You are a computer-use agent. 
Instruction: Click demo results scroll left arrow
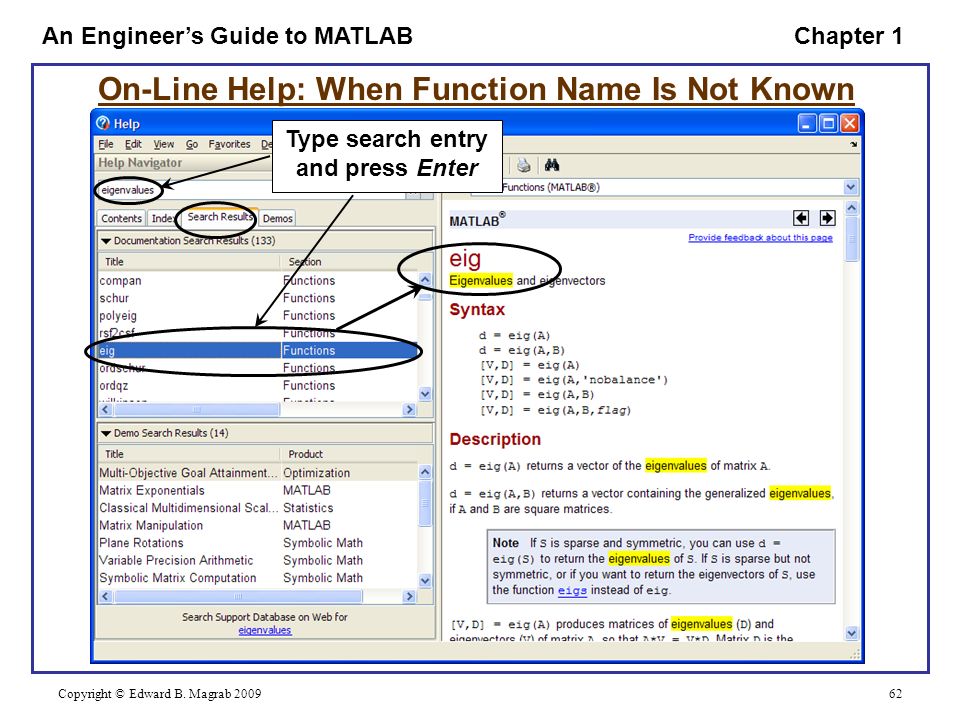[x=105, y=596]
